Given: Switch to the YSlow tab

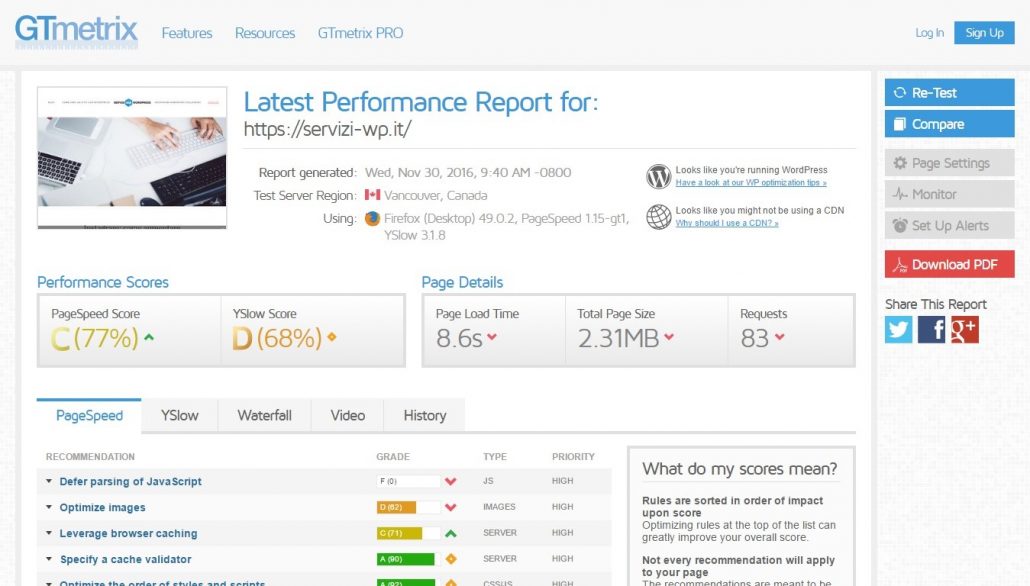Looking at the screenshot, I should (179, 415).
